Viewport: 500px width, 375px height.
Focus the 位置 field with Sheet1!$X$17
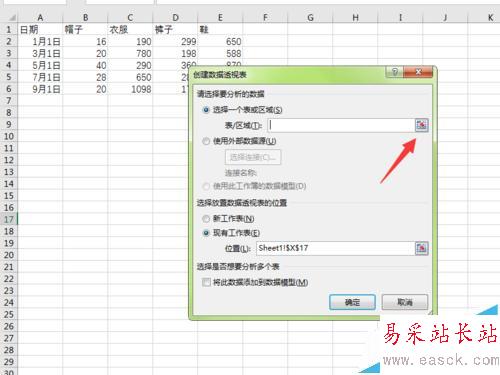[335, 248]
